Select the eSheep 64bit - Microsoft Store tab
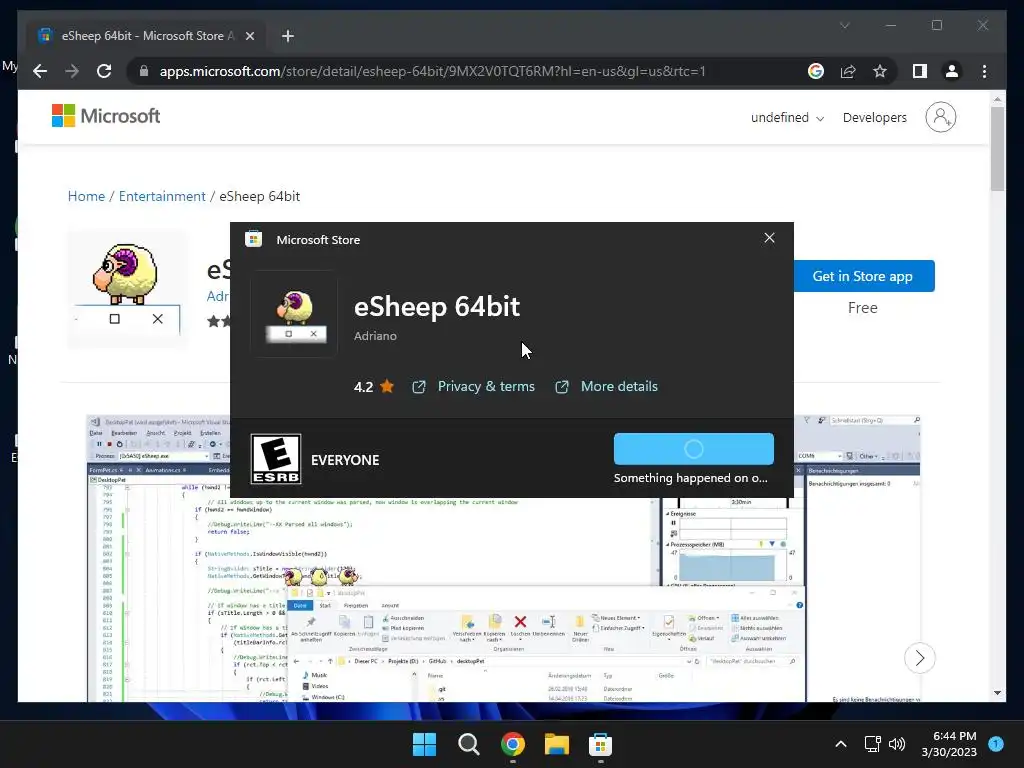 pos(146,36)
